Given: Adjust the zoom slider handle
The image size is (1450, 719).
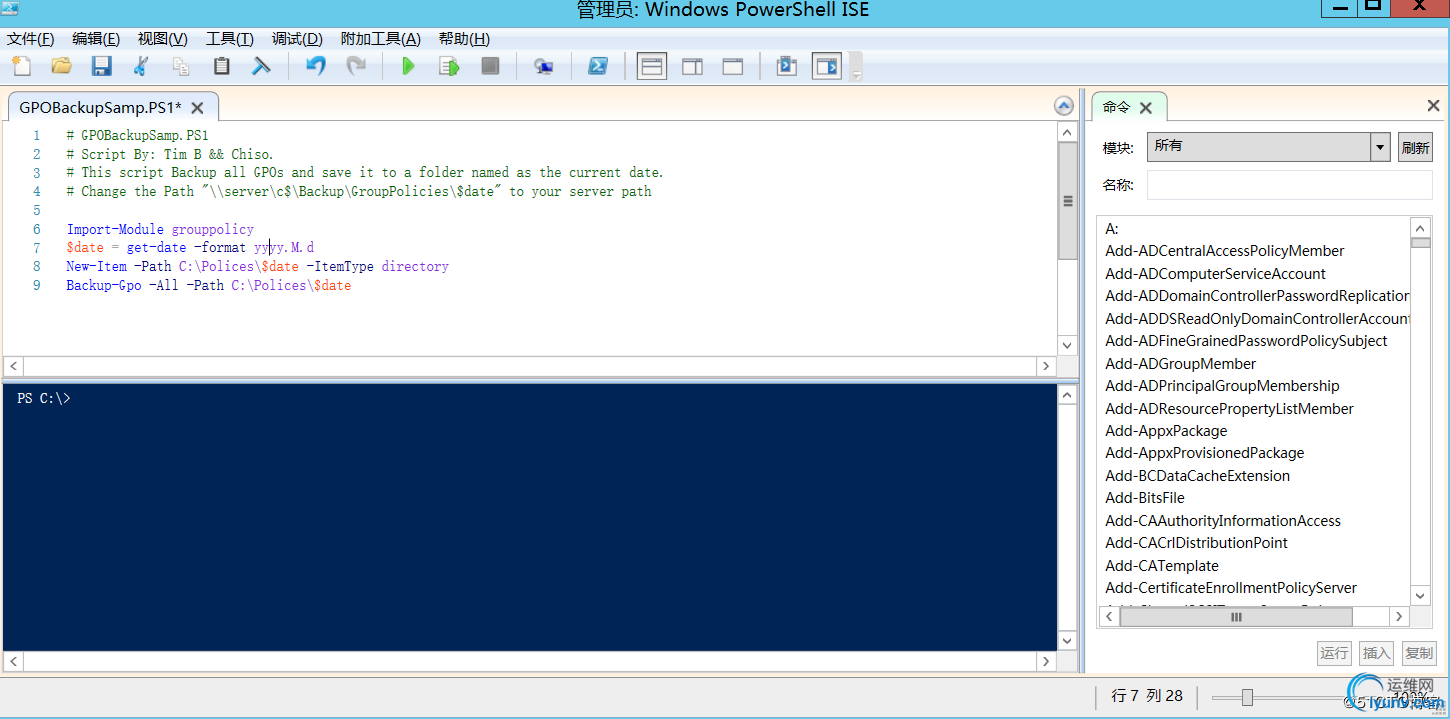Looking at the screenshot, I should point(1247,697).
